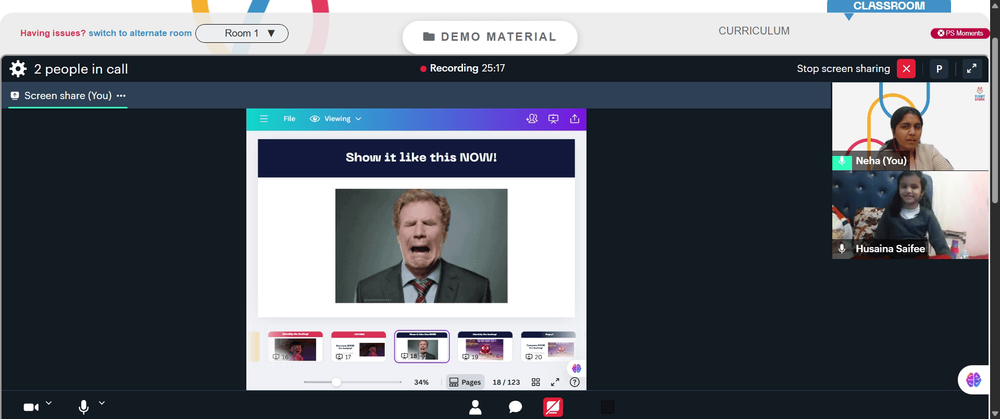Expand call to fullscreen arrows

pos(971,69)
